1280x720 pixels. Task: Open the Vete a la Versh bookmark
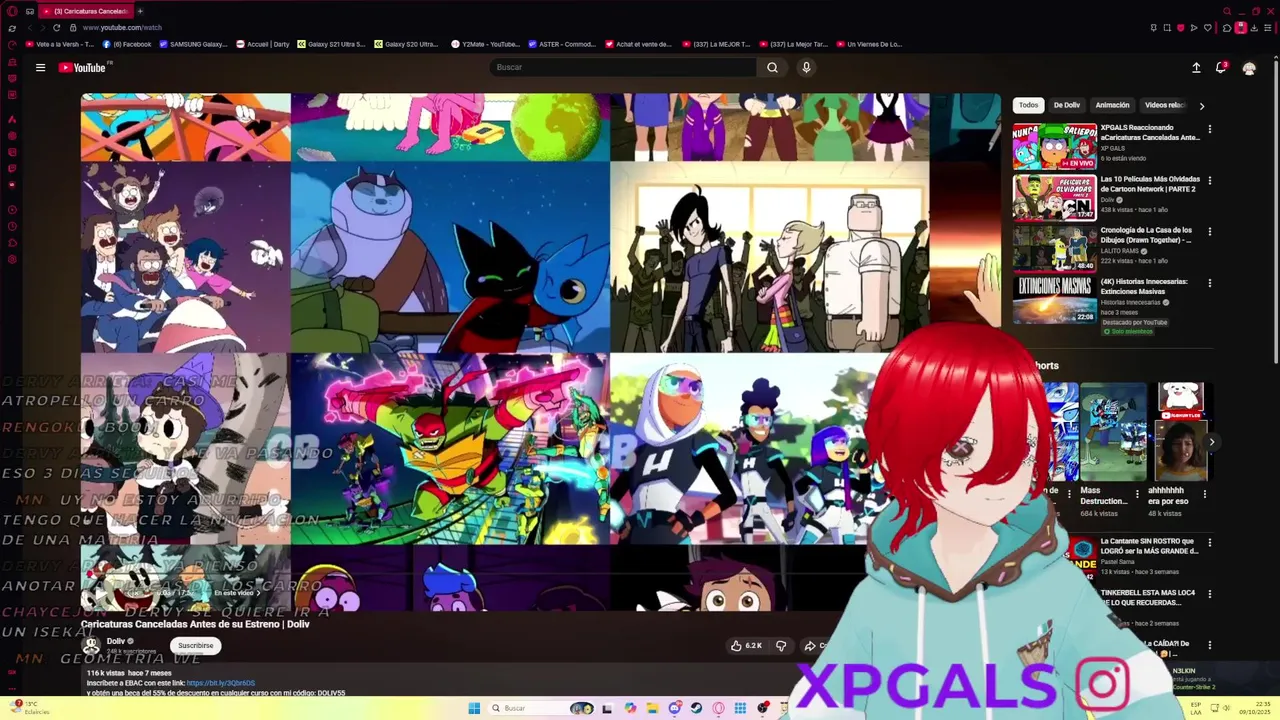[60, 44]
